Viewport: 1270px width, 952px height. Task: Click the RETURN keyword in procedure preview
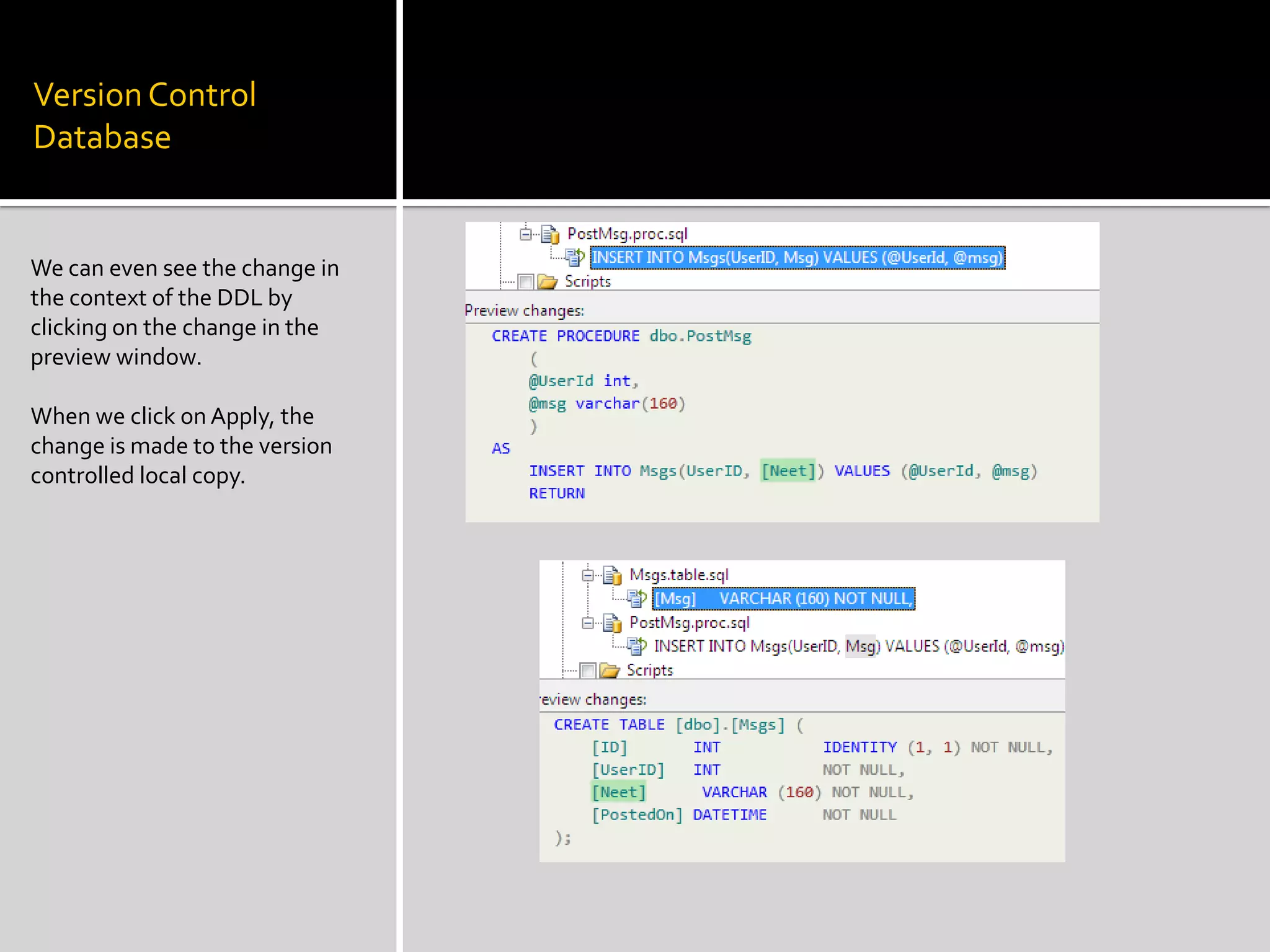(557, 493)
